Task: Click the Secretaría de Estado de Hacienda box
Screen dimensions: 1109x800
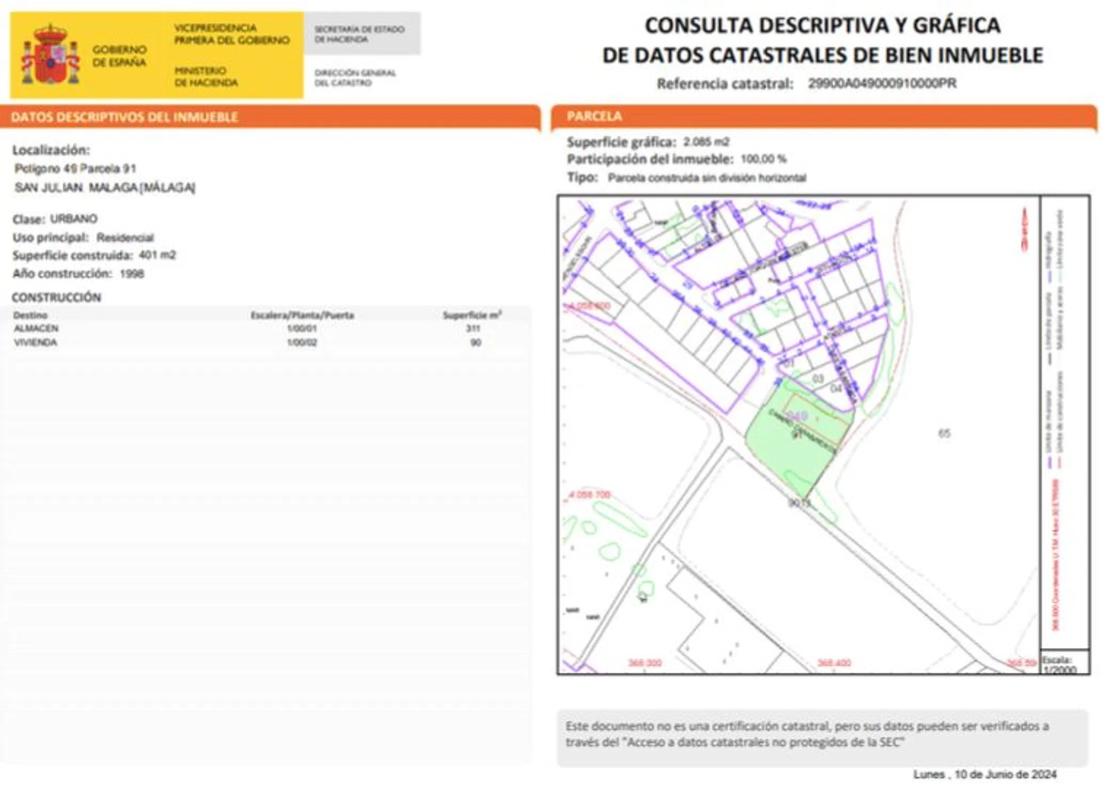Action: click(361, 34)
